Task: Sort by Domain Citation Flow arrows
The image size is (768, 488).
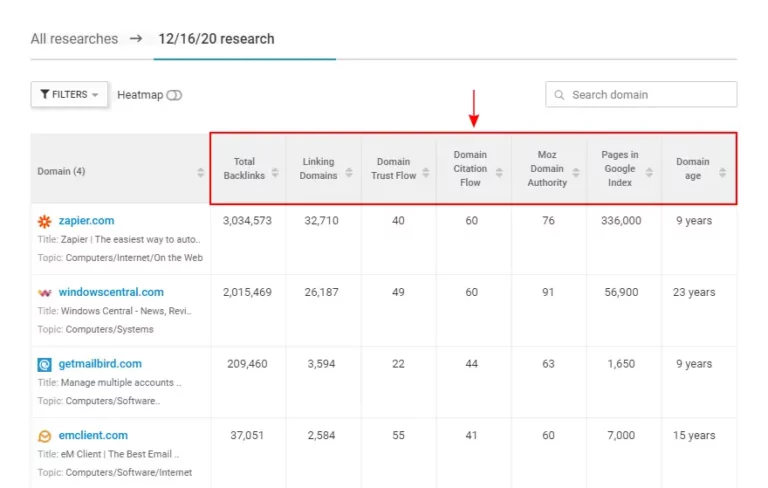Action: [499, 172]
